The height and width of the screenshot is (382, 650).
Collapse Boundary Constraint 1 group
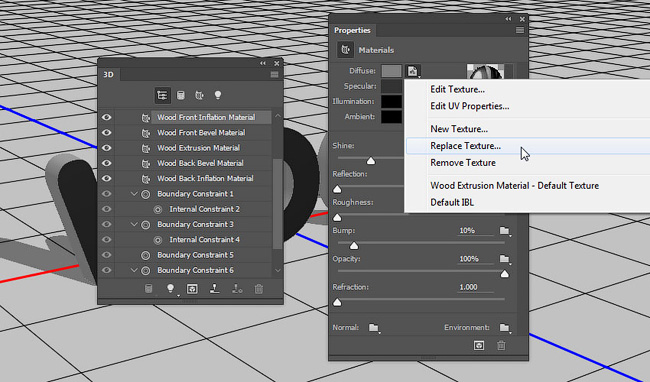pos(134,193)
